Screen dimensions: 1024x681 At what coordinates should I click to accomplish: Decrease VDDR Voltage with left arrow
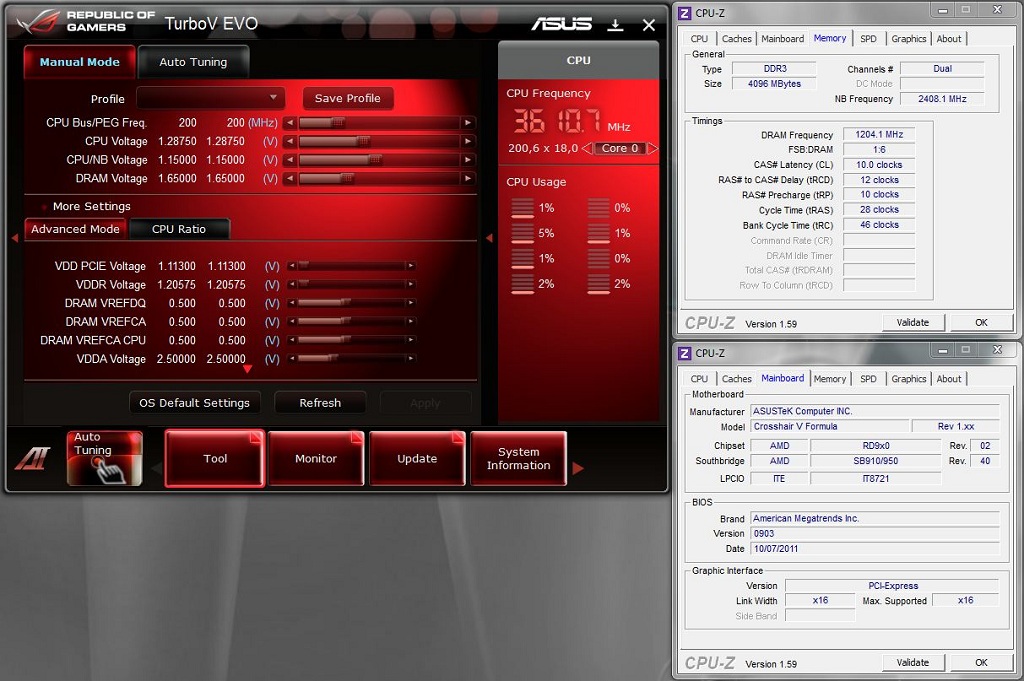(292, 284)
